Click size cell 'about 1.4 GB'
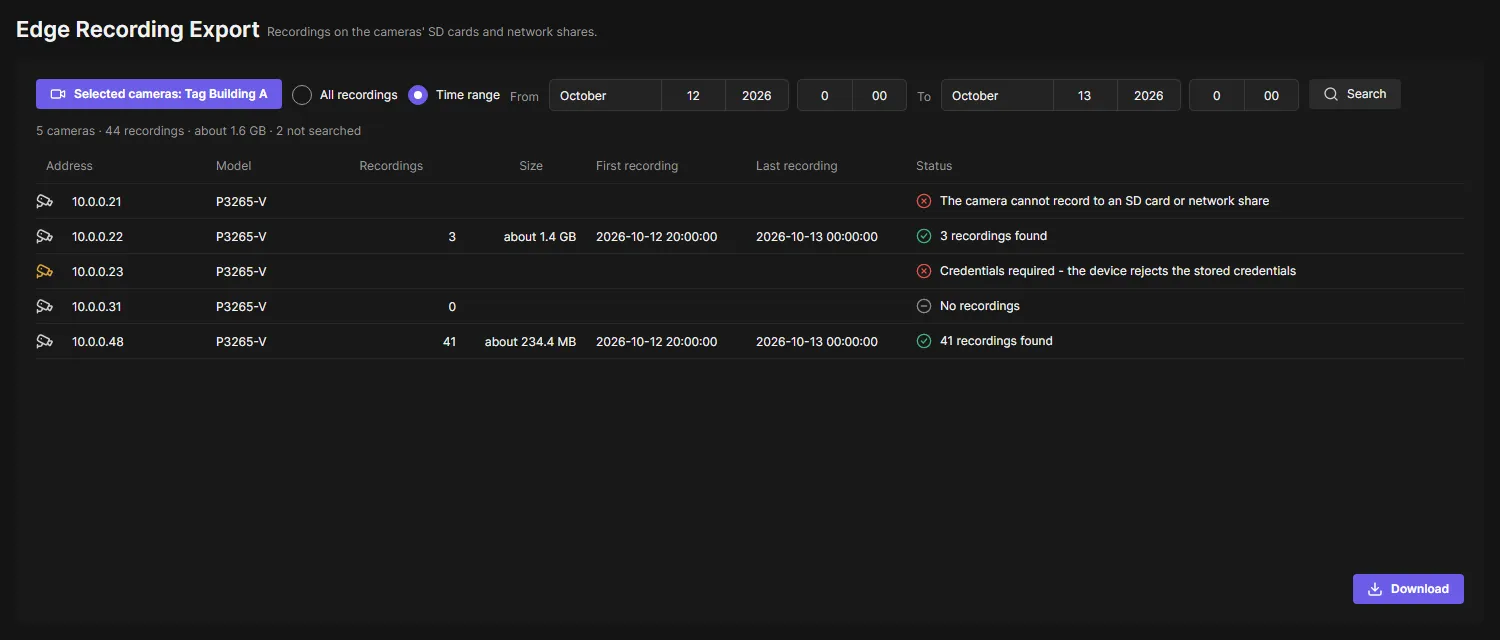The width and height of the screenshot is (1500, 640). click(540, 237)
